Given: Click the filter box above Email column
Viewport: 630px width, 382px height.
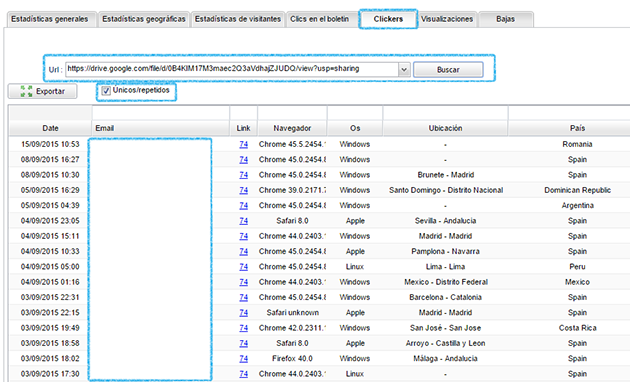Looking at the screenshot, I should 161,113.
